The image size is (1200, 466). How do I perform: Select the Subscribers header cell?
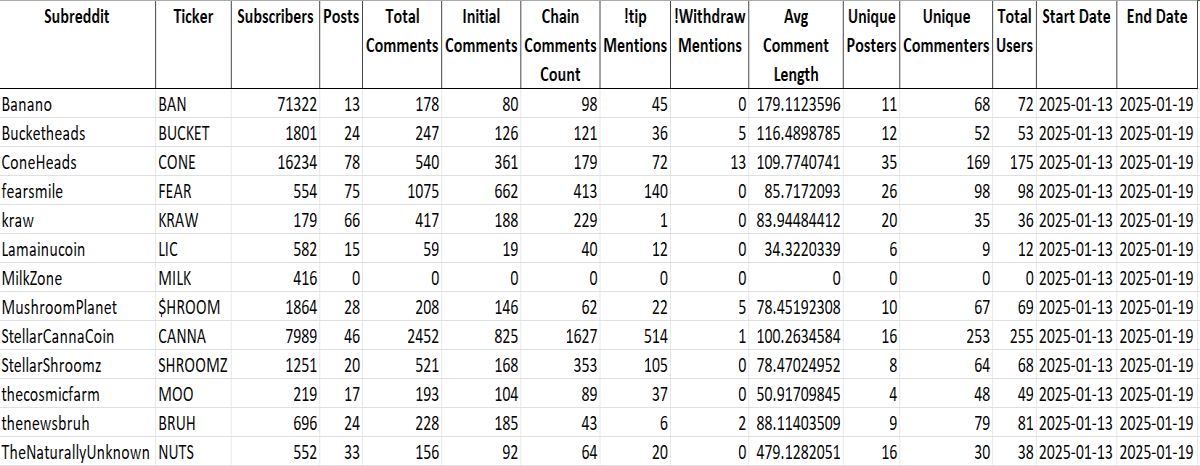[x=276, y=45]
